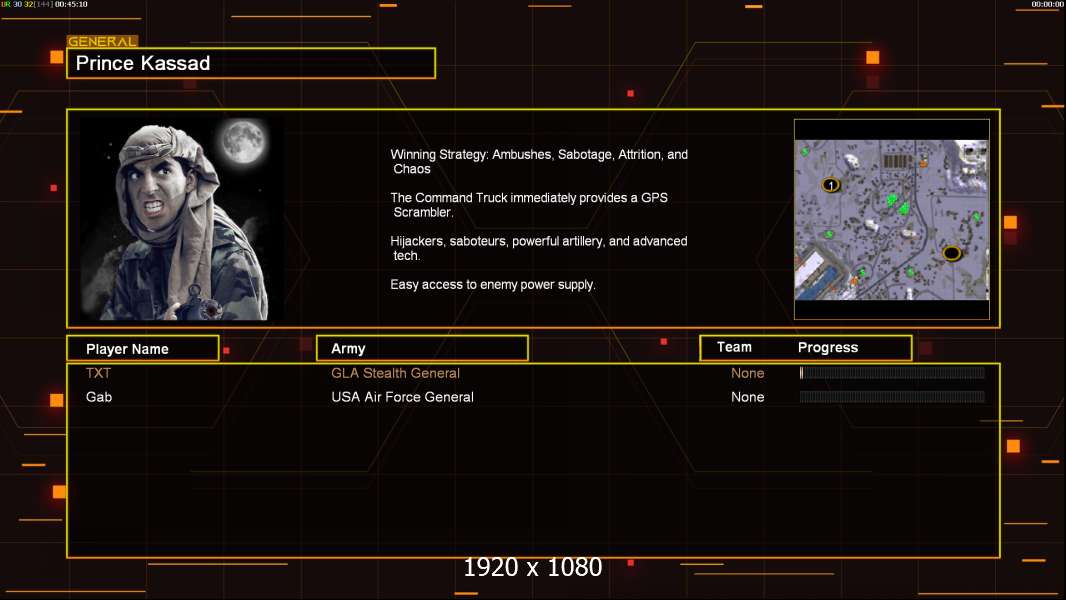The image size is (1066, 600).
Task: Click TXT's loading progress bar
Action: [892, 372]
